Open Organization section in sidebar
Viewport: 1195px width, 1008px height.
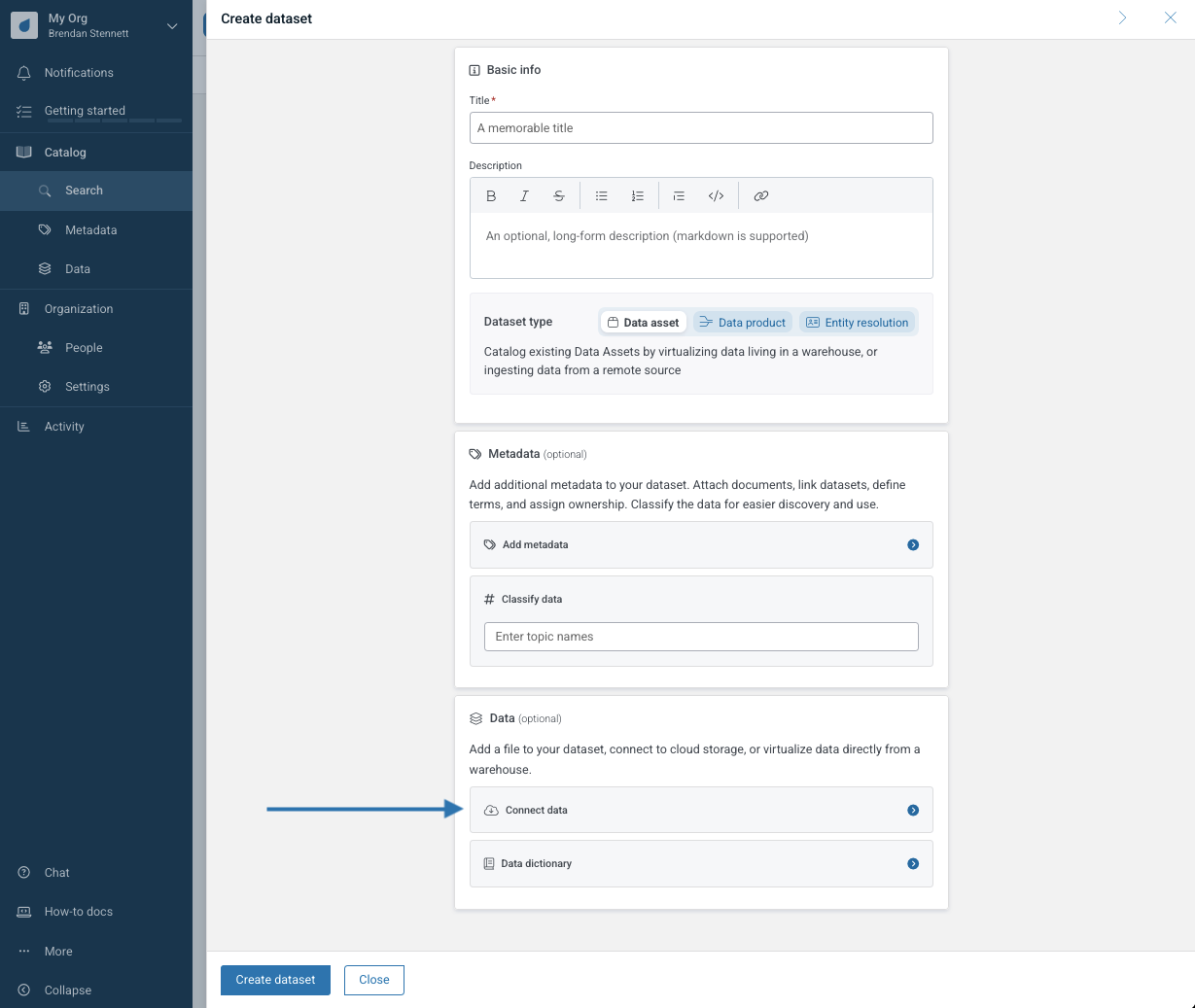click(x=96, y=309)
